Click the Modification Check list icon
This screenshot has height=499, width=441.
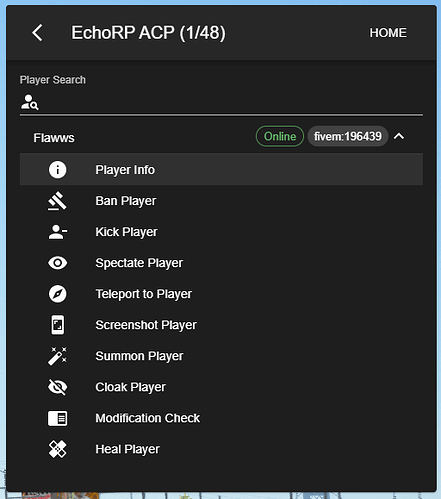tap(58, 418)
